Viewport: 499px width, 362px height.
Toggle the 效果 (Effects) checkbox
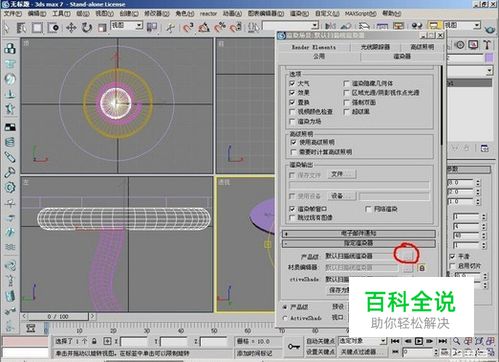pos(292,92)
